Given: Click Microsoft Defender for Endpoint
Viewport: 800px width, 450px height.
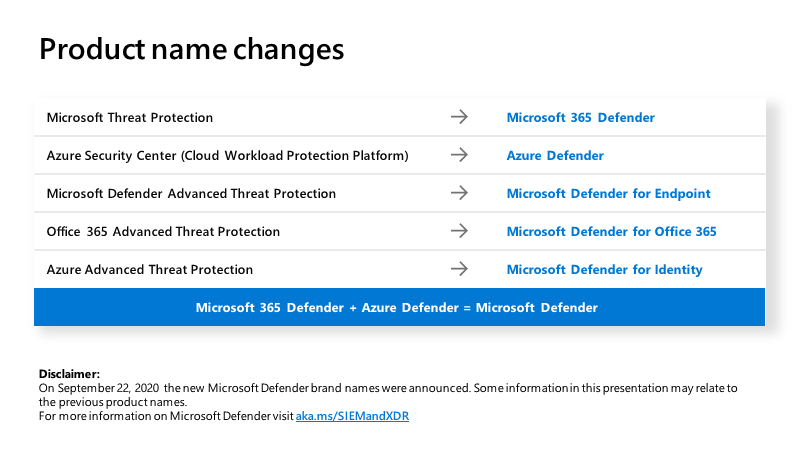Looking at the screenshot, I should click(x=608, y=193).
